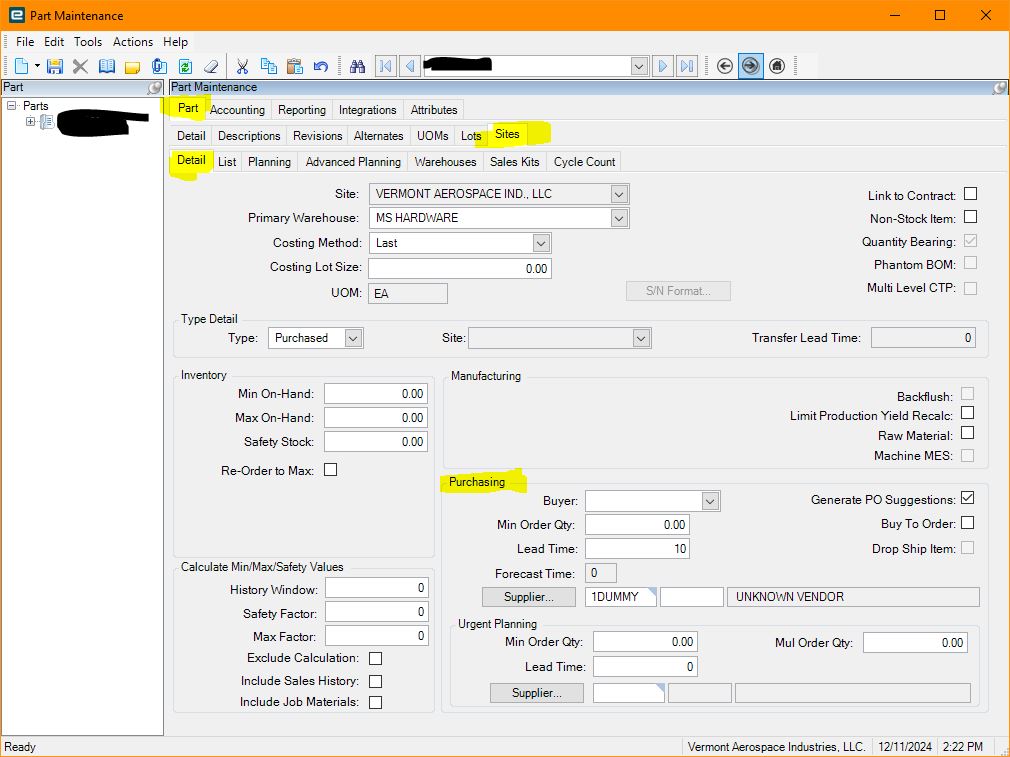
Task: Click the paperclip Attachments icon
Action: coord(159,66)
